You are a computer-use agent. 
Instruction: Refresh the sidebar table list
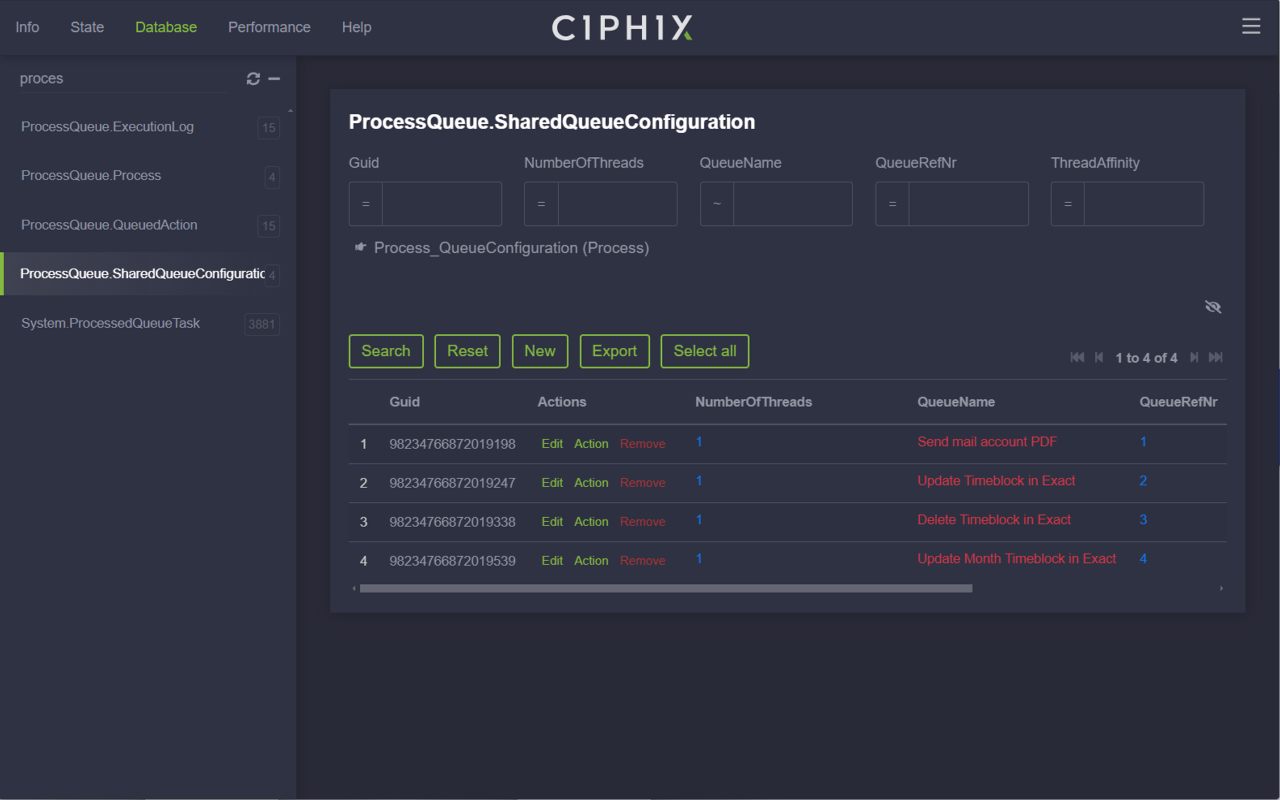252,78
